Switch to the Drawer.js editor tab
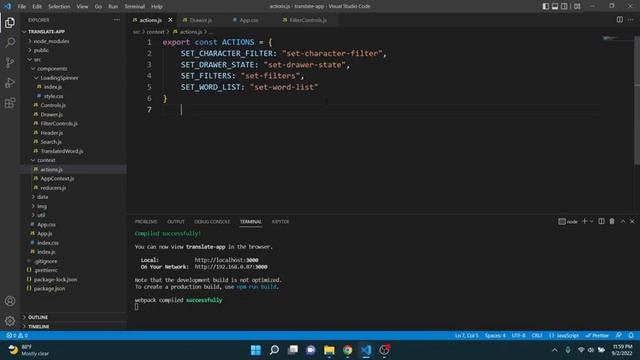 [200, 20]
